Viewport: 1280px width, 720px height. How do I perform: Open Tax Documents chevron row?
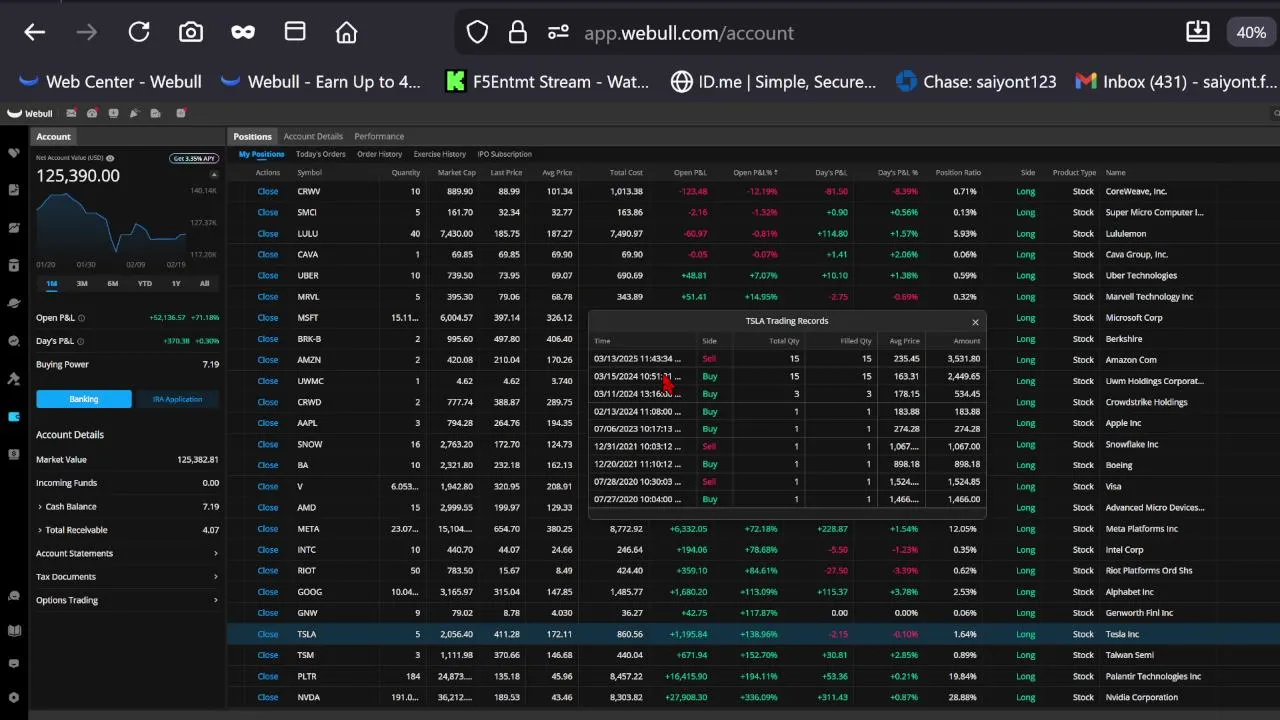point(127,577)
